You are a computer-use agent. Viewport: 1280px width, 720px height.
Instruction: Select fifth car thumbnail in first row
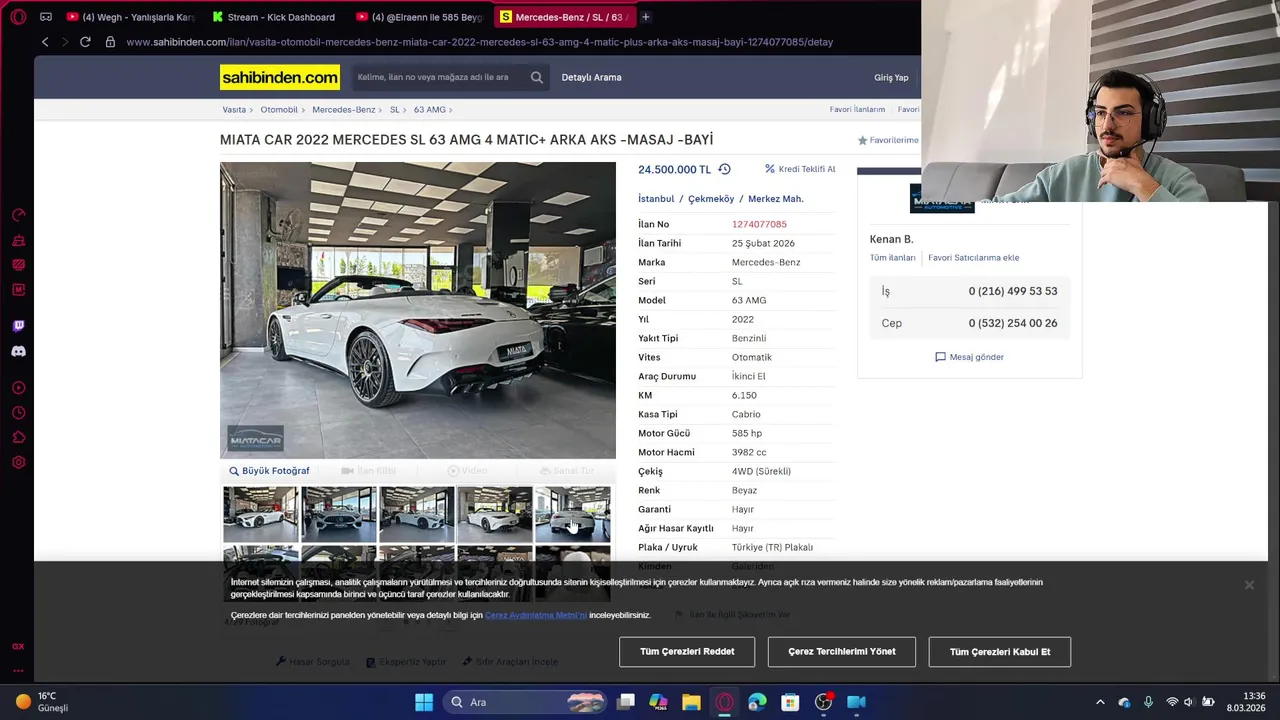point(573,514)
